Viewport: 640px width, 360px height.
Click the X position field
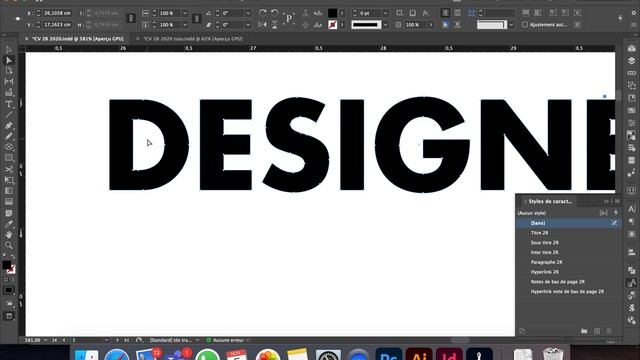(x=57, y=13)
